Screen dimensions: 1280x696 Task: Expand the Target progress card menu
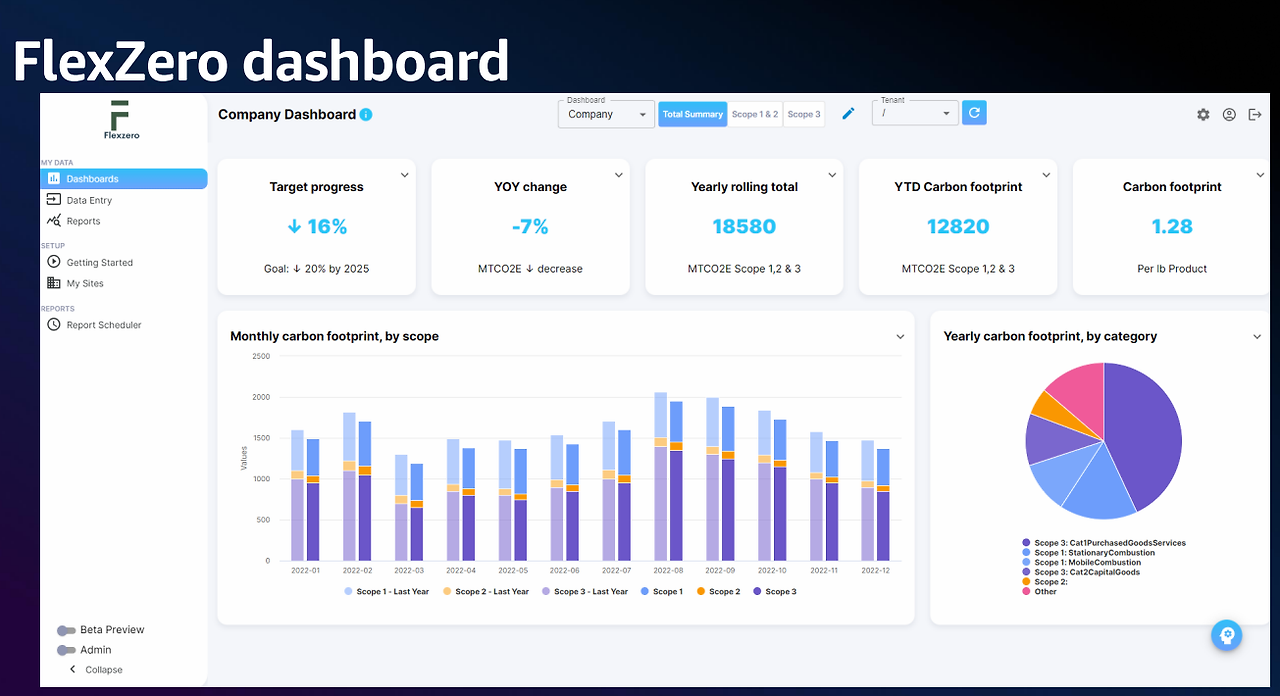(x=405, y=175)
